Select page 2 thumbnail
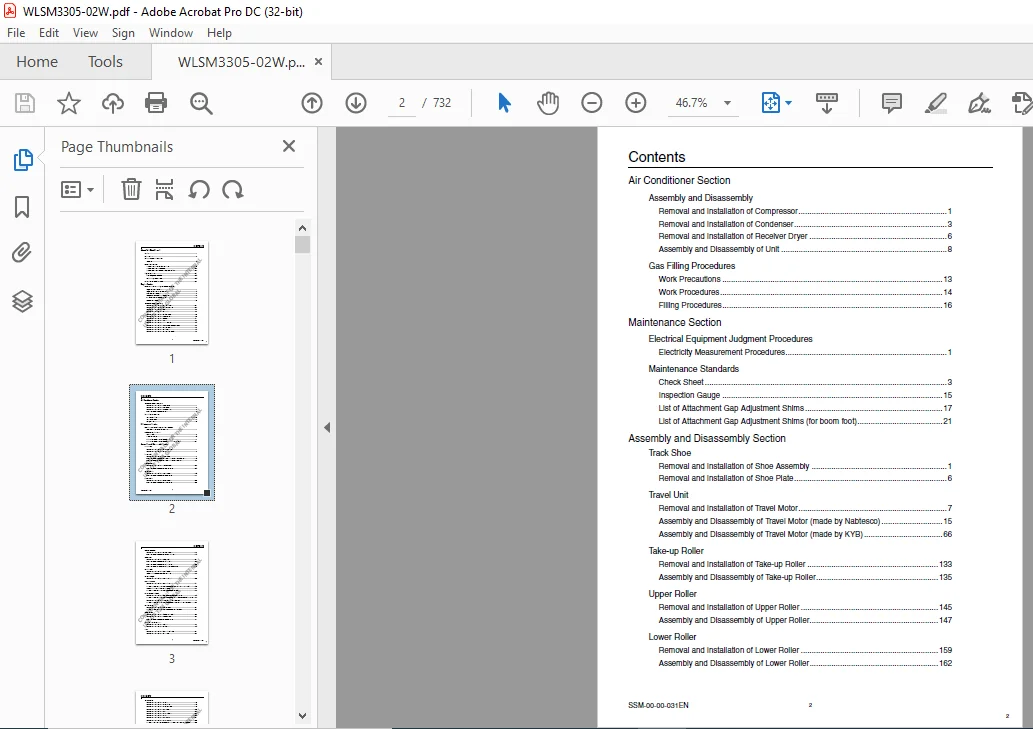Screen dimensions: 1033x729 click(x=172, y=442)
